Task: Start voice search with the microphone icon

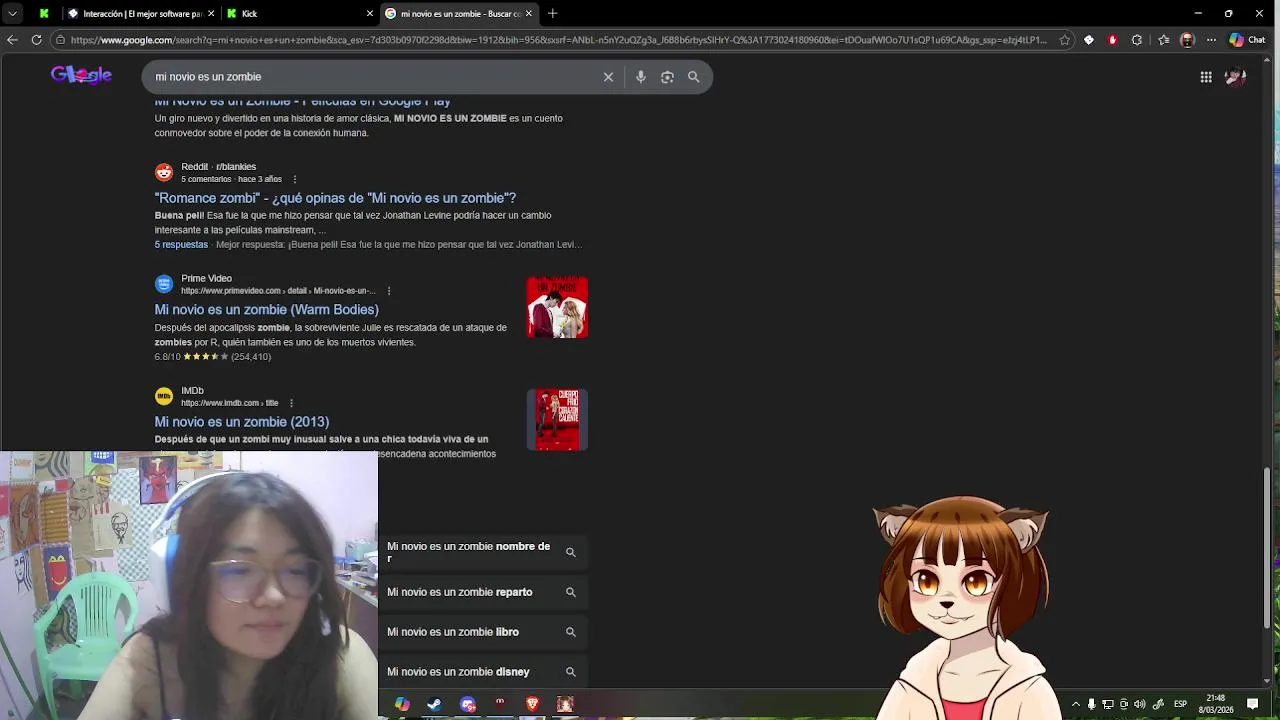Action: click(x=641, y=77)
